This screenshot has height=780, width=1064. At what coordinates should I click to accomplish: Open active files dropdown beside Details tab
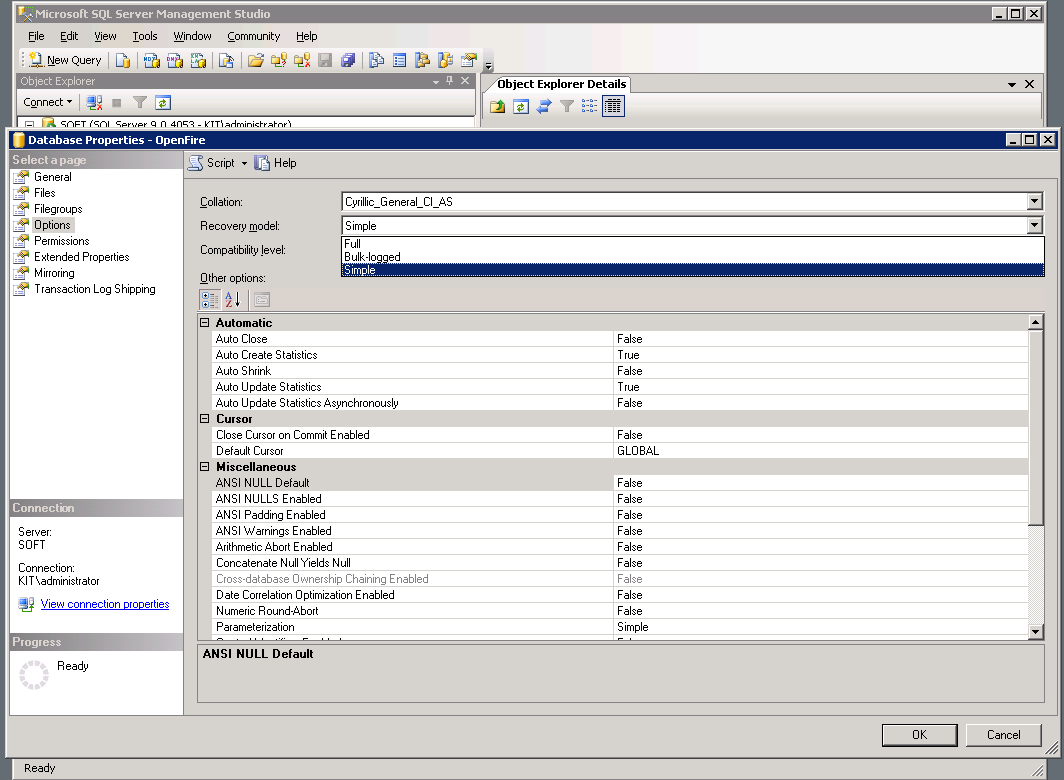pyautogui.click(x=1012, y=84)
